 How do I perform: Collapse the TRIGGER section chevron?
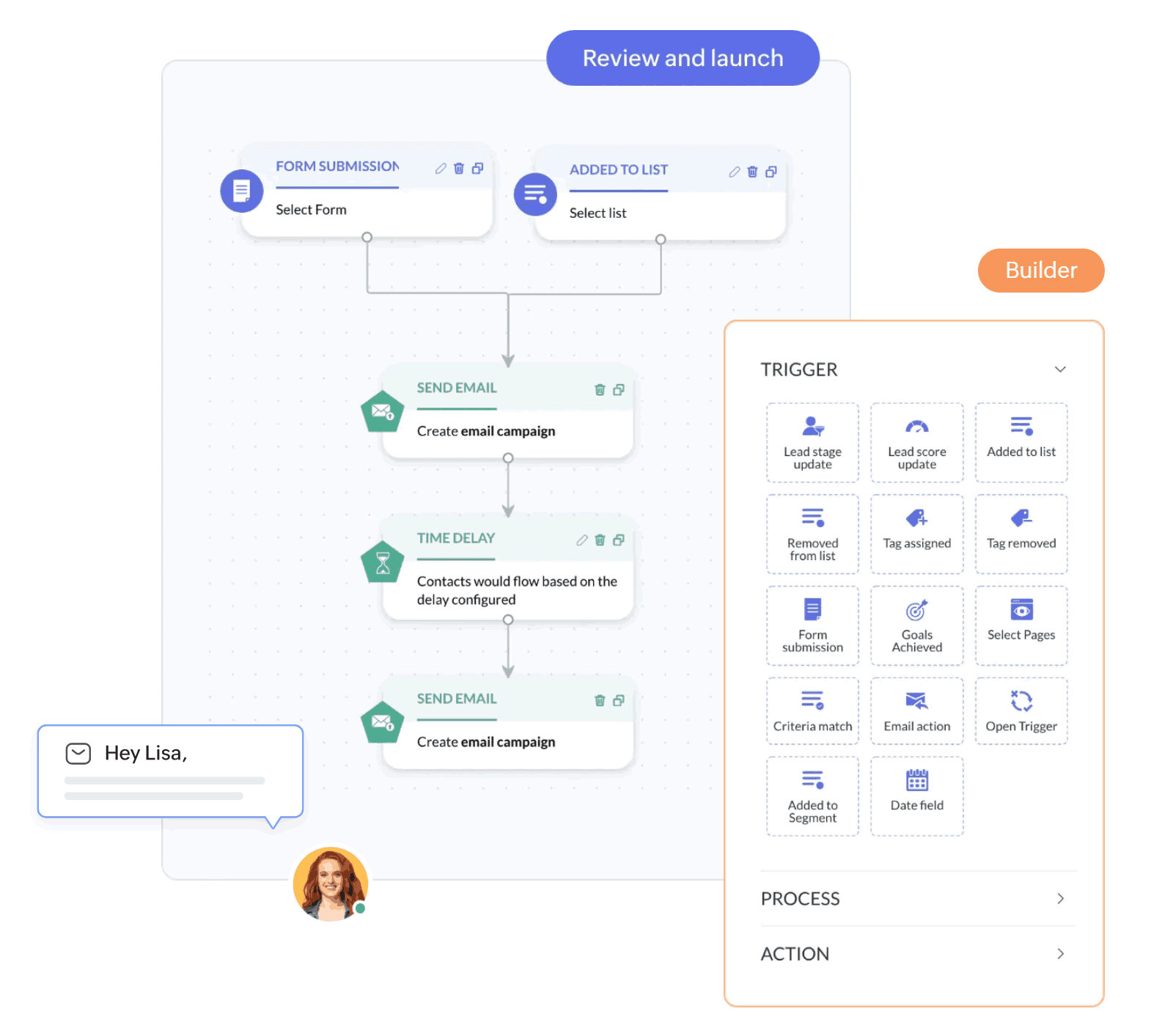coord(1060,370)
